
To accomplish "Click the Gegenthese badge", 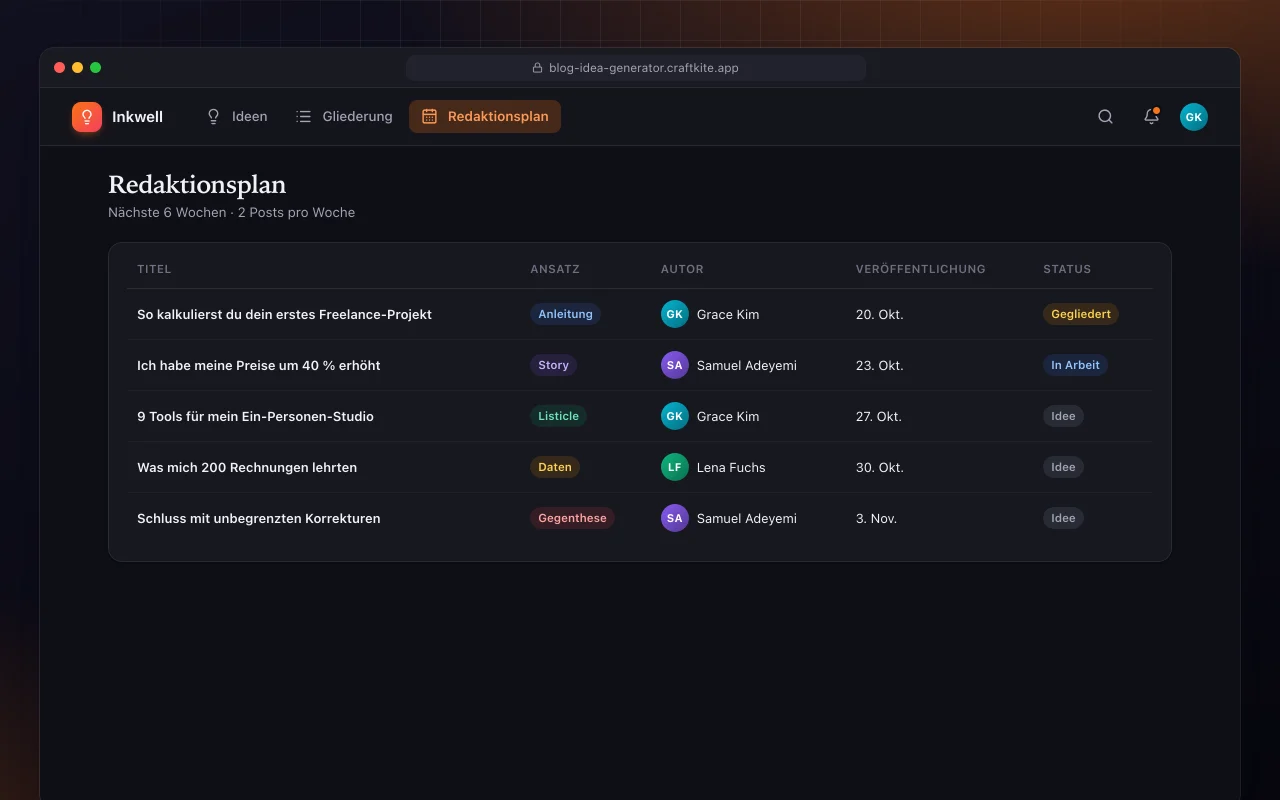I will coord(572,518).
